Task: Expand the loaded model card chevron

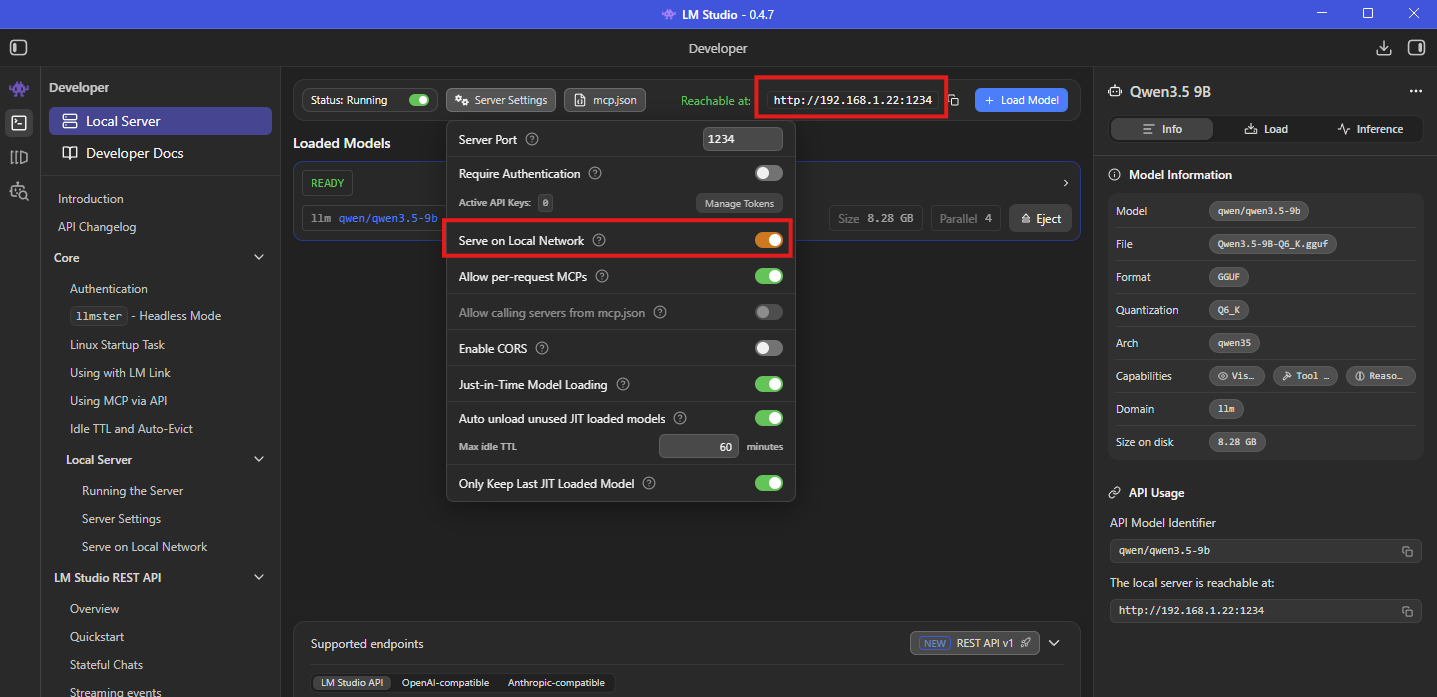Action: (1066, 183)
